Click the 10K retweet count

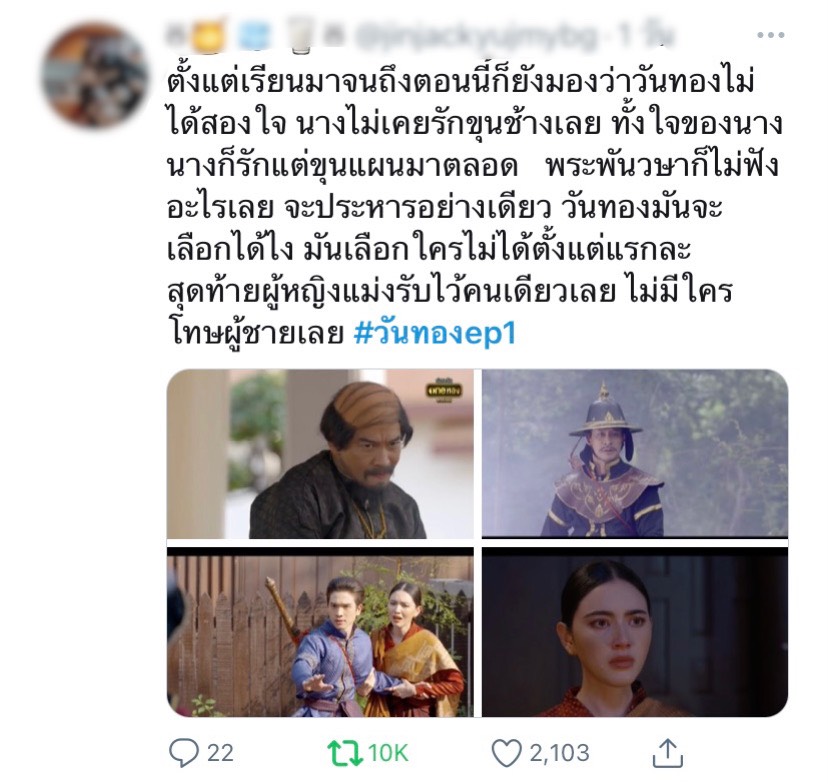tap(388, 753)
